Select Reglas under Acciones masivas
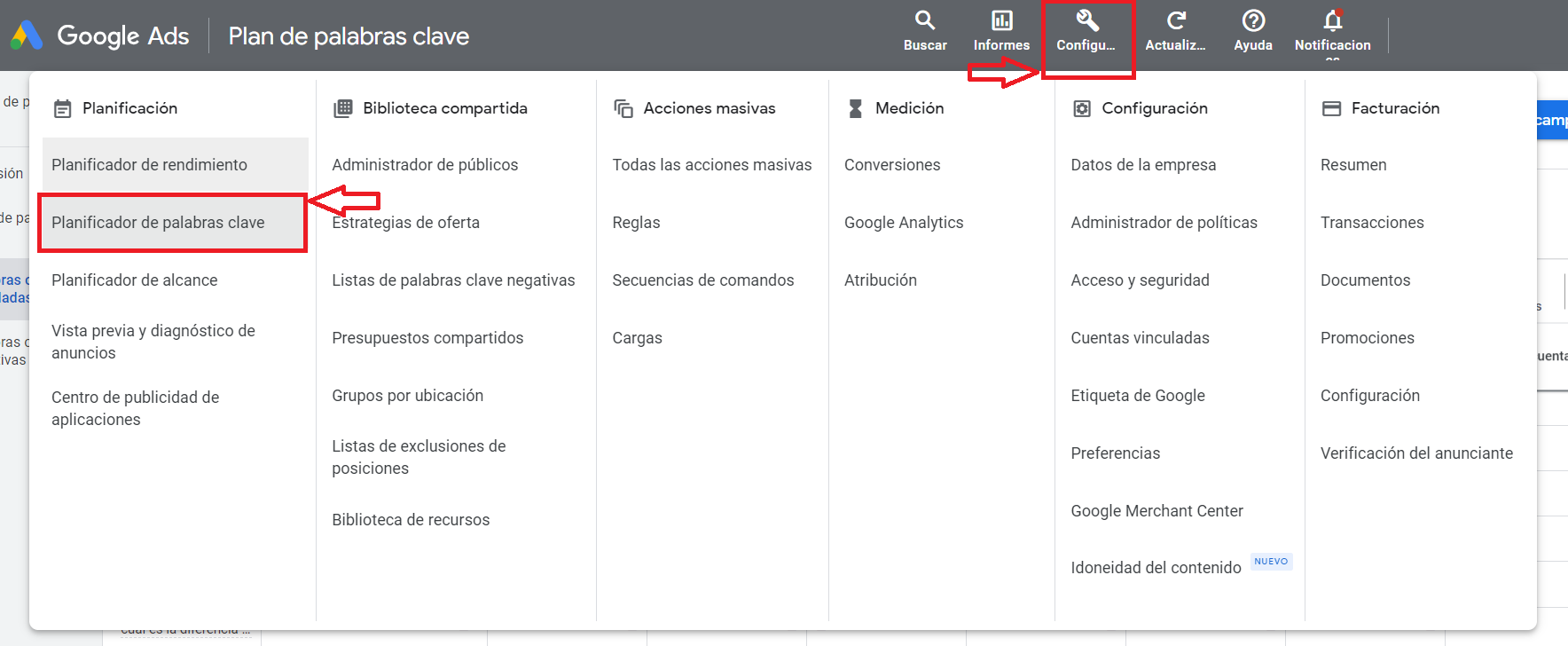The height and width of the screenshot is (646, 1568). [636, 223]
